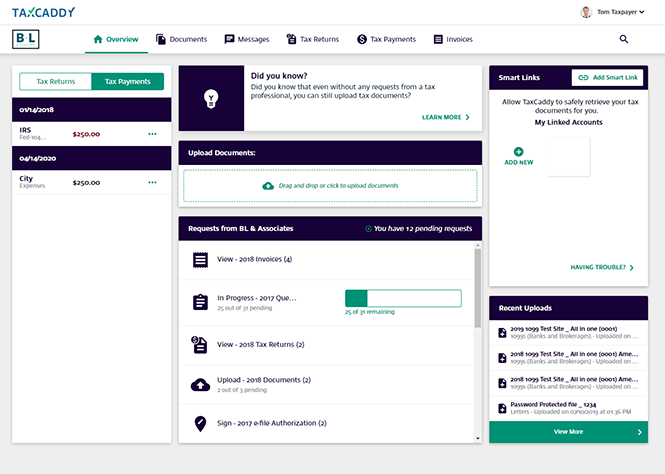Image resolution: width=665 pixels, height=474 pixels.
Task: Click the Sign e-file pen icon
Action: (200, 424)
